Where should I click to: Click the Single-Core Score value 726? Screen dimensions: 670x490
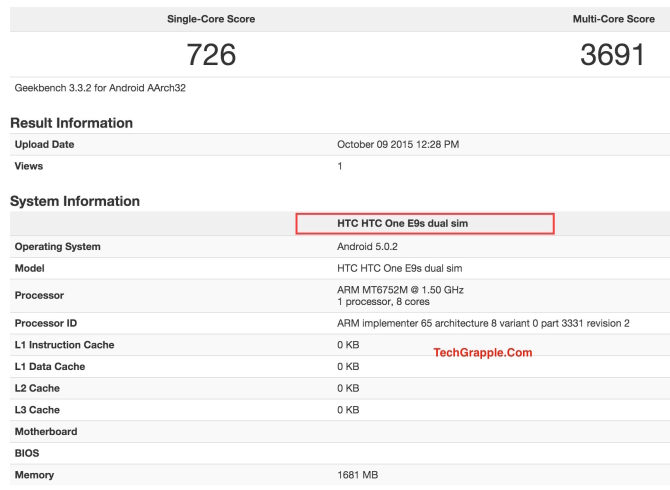tap(211, 54)
